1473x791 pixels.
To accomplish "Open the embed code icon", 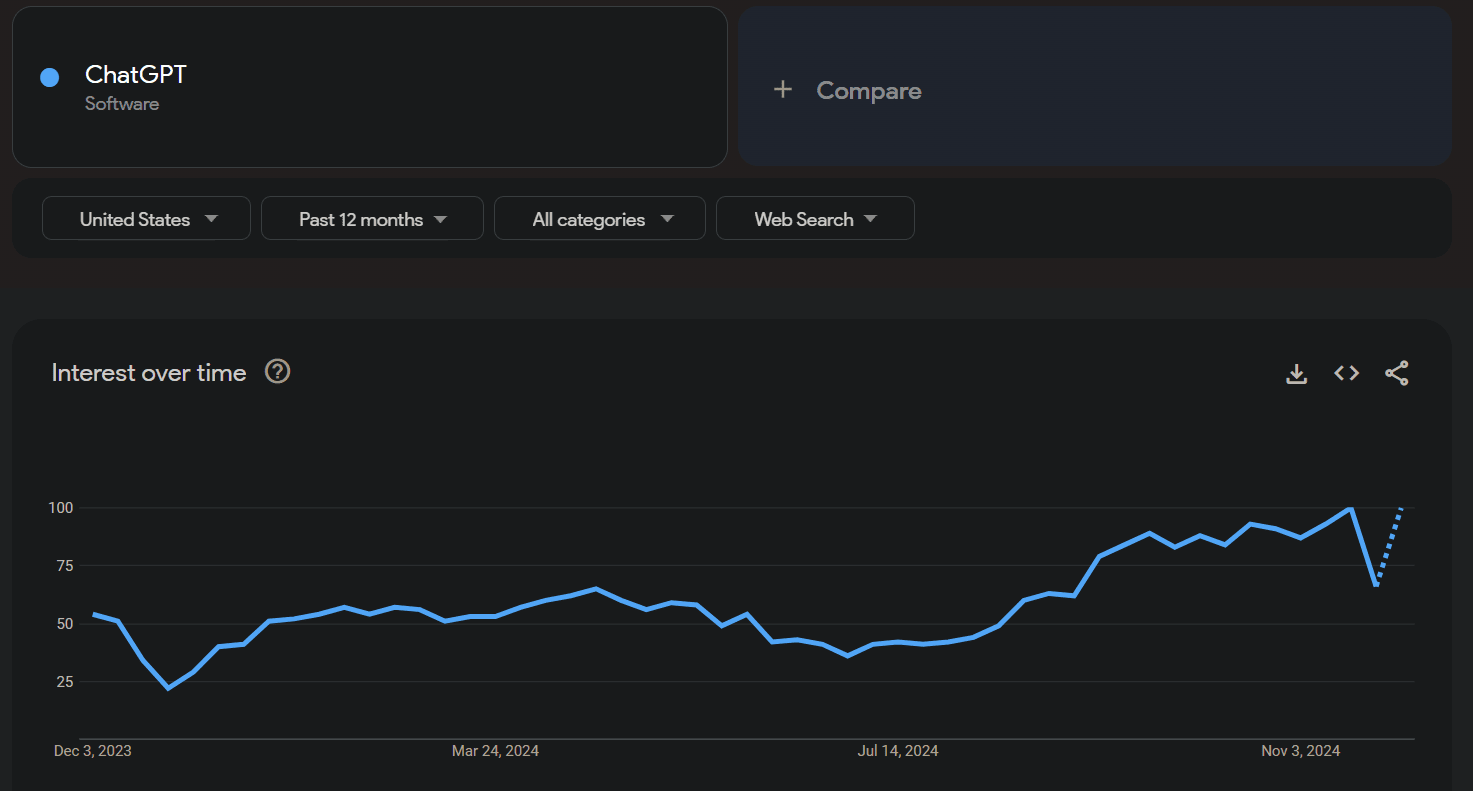I will click(1347, 373).
